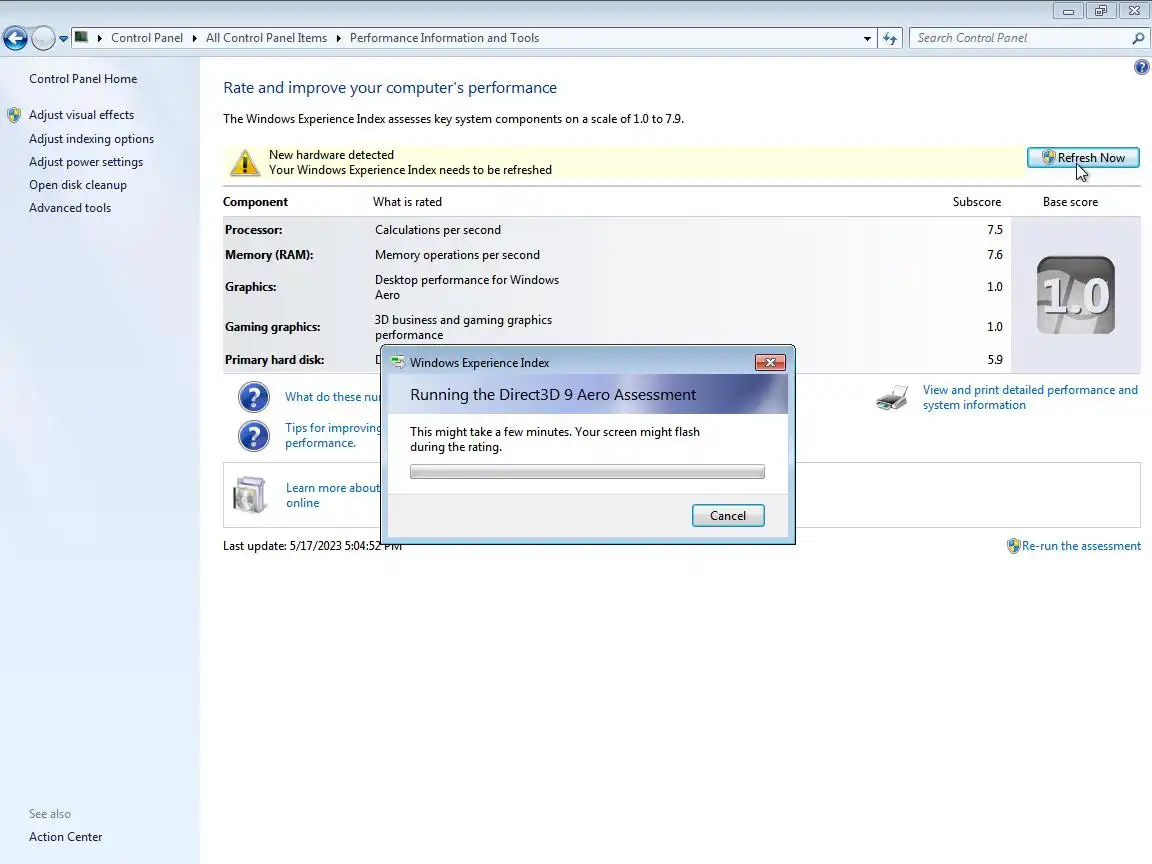Click the question icon beside Tips for improving
The image size is (1152, 864).
tap(253, 436)
